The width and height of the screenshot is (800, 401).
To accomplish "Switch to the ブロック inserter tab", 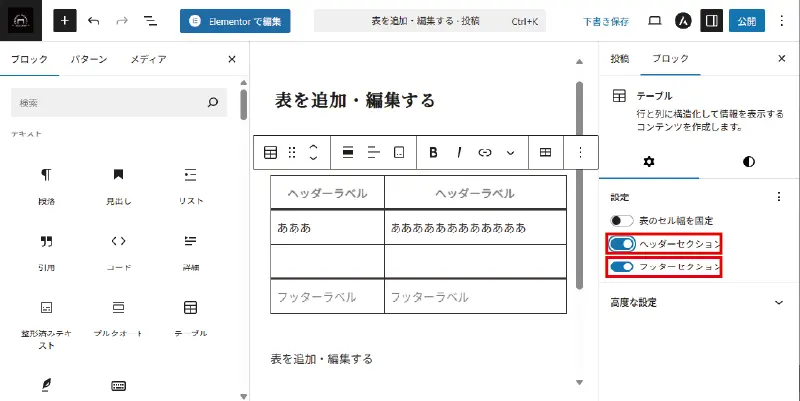I will coord(29,59).
